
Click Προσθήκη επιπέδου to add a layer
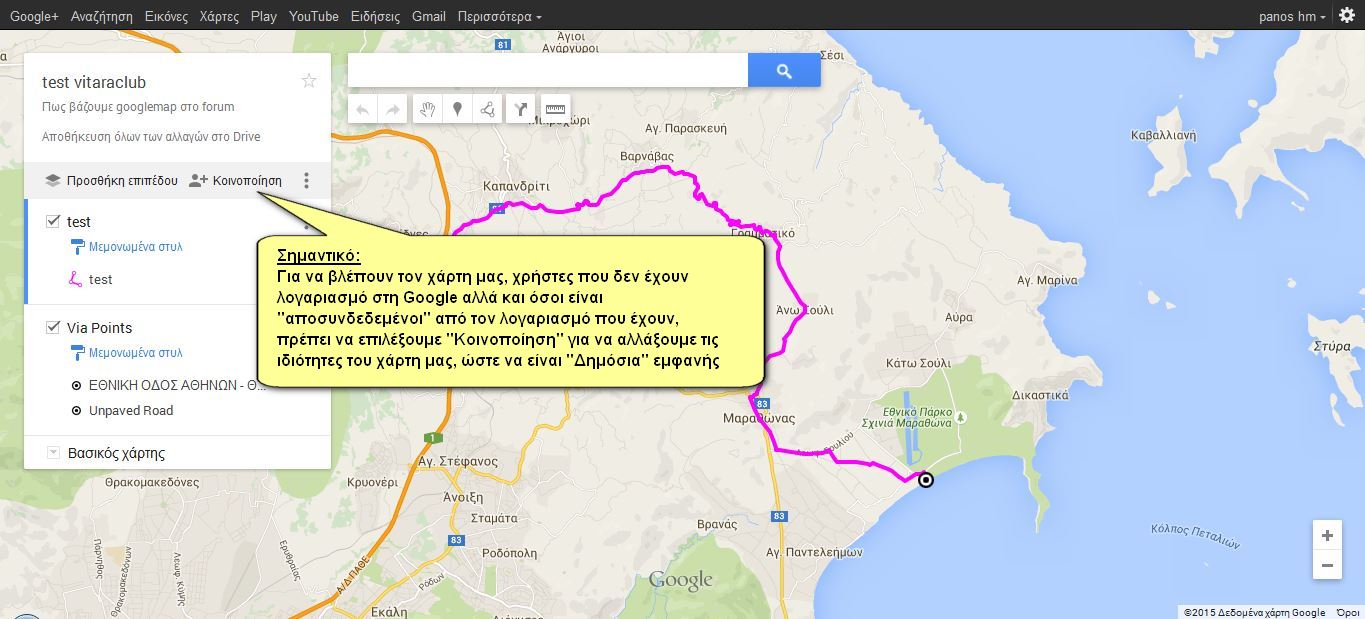tap(122, 181)
